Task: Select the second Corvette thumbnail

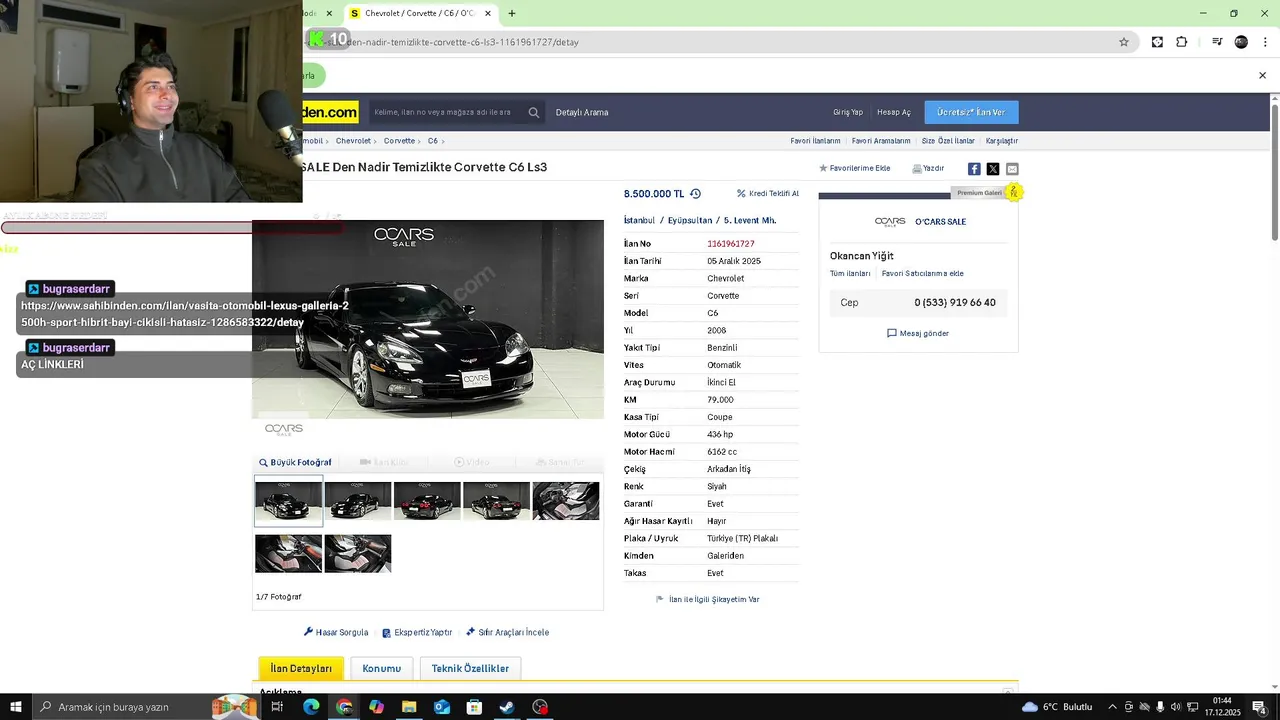Action: [x=358, y=501]
